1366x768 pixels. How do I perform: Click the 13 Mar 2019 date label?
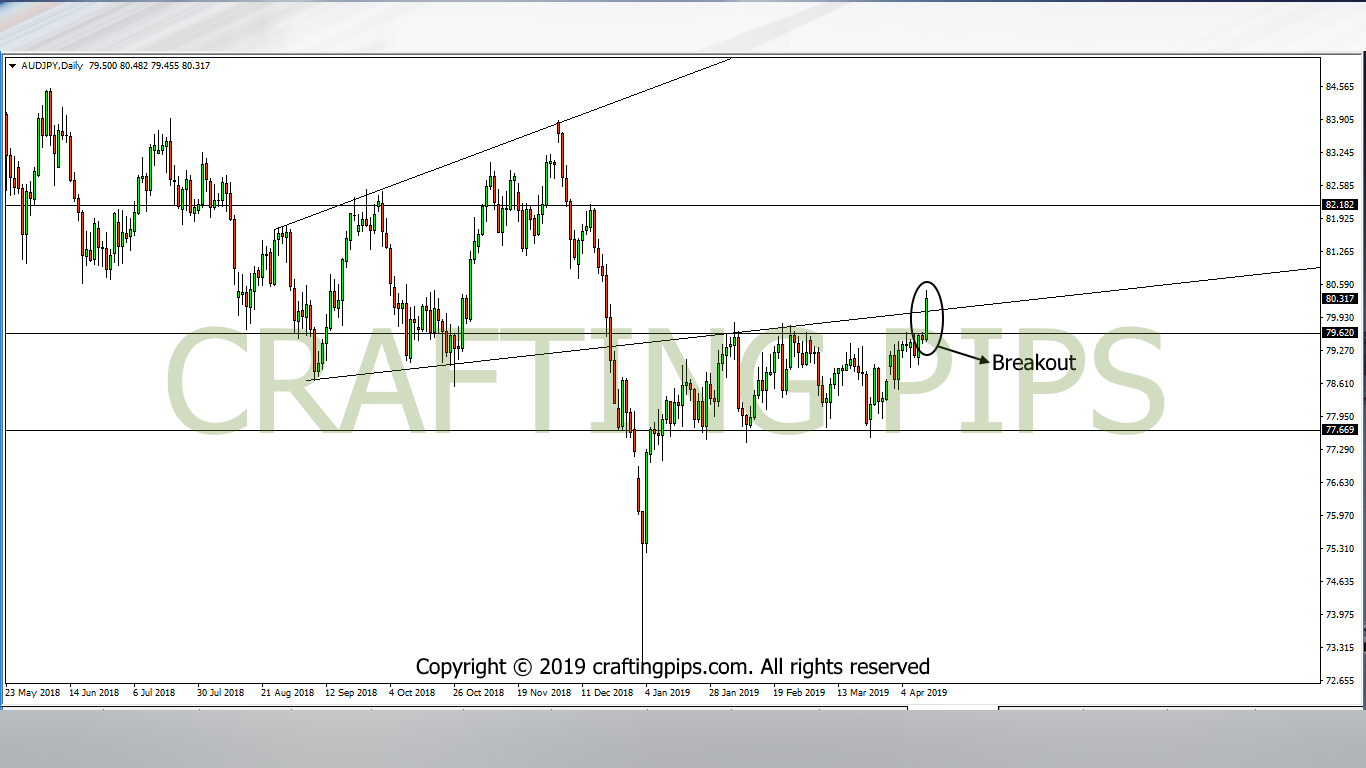863,692
